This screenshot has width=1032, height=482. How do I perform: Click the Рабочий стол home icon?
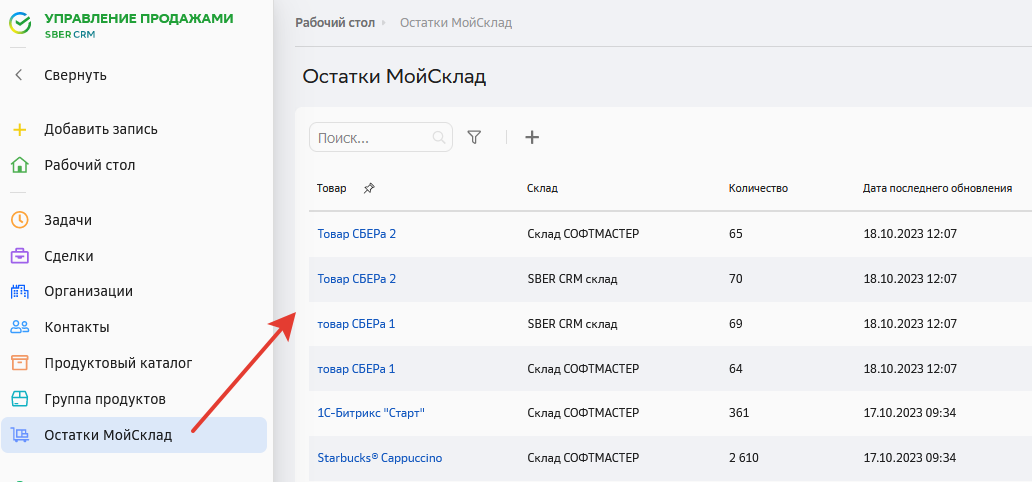(19, 165)
